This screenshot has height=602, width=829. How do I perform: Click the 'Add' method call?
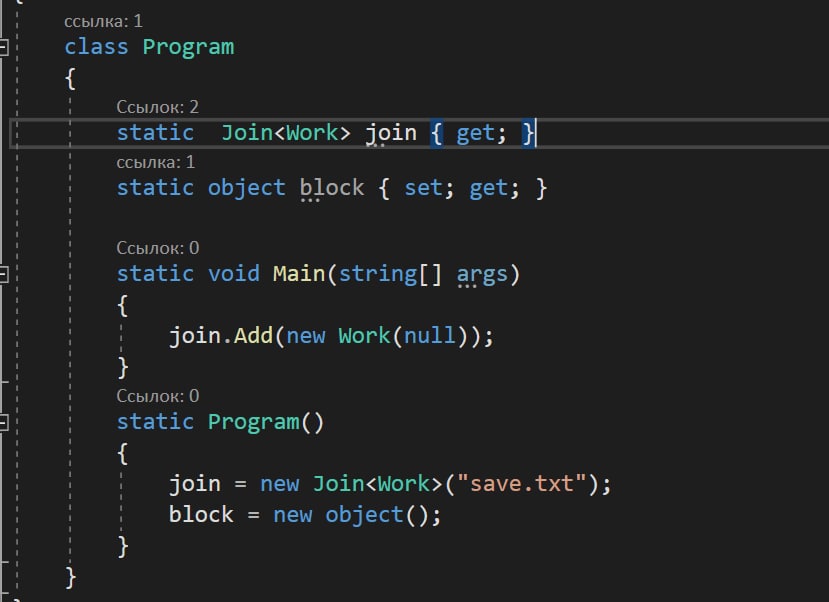coord(253,336)
